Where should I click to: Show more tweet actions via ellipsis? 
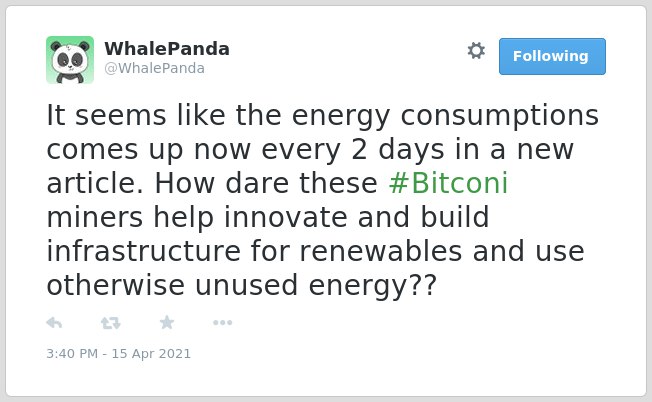(x=222, y=323)
